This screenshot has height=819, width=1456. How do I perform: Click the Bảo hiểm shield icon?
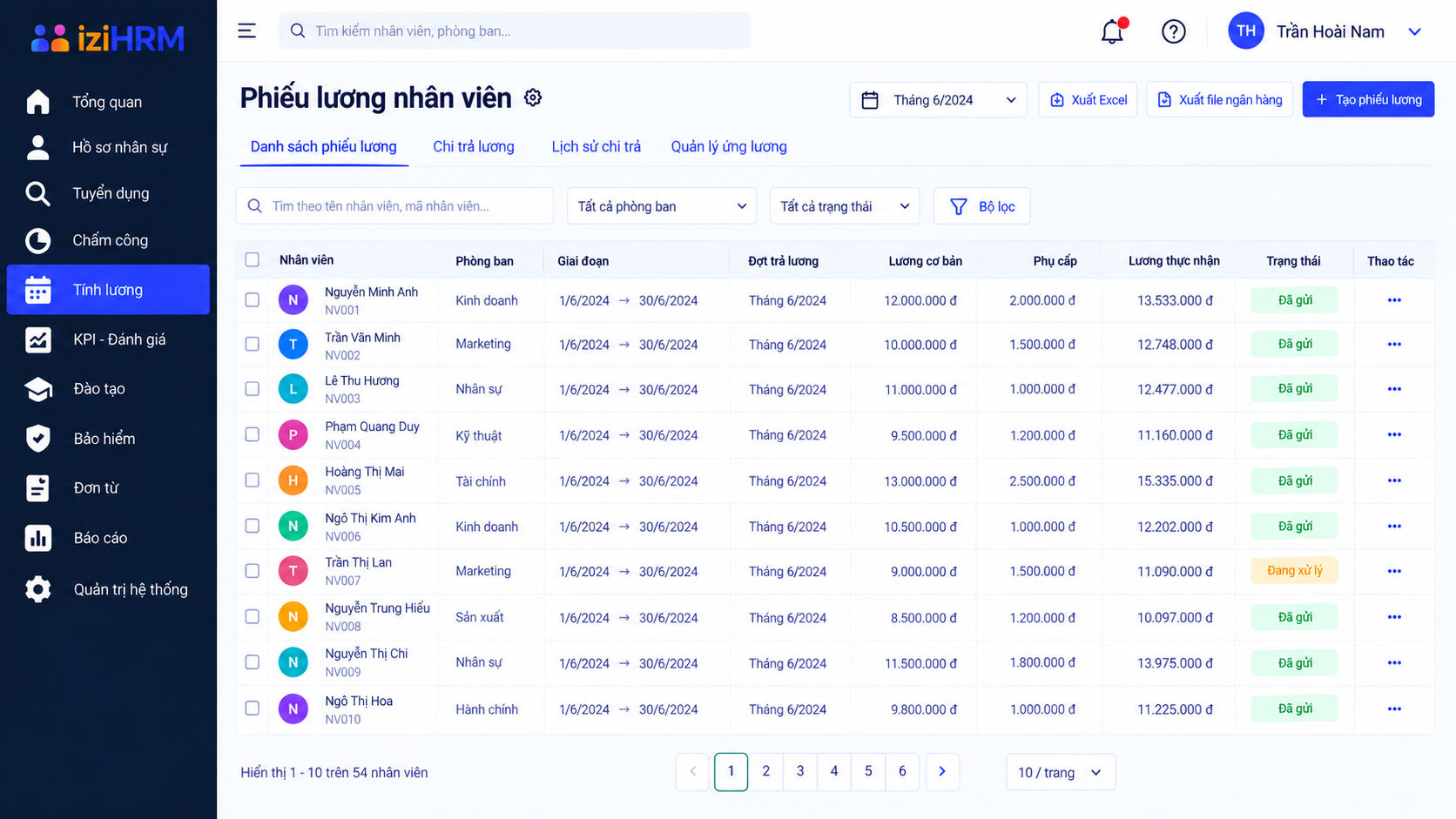click(x=38, y=439)
